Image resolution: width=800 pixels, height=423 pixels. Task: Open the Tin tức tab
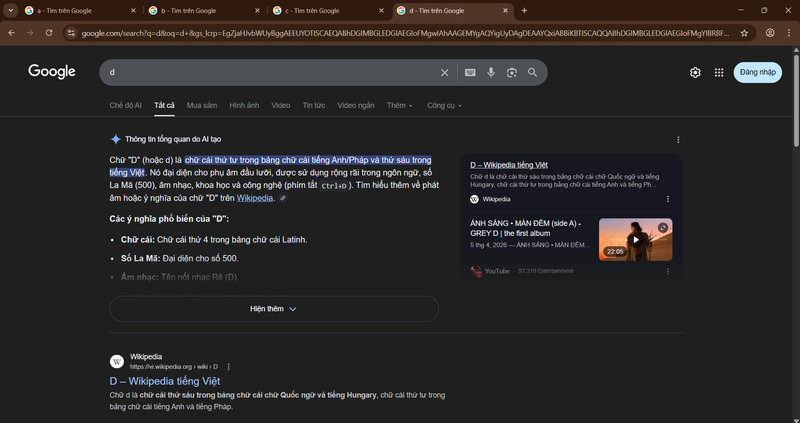pos(314,105)
